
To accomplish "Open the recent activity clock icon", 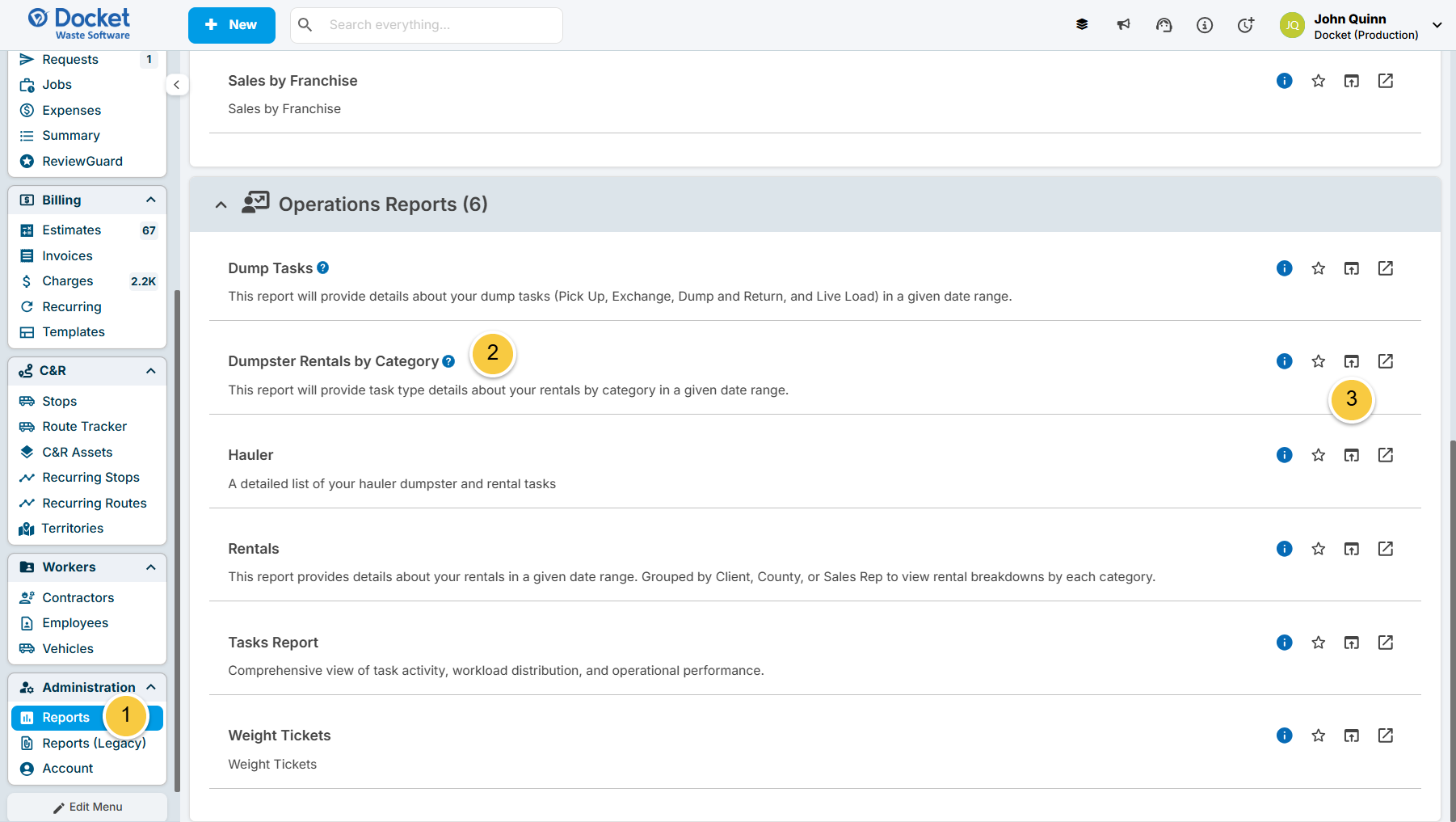I will [x=1246, y=25].
